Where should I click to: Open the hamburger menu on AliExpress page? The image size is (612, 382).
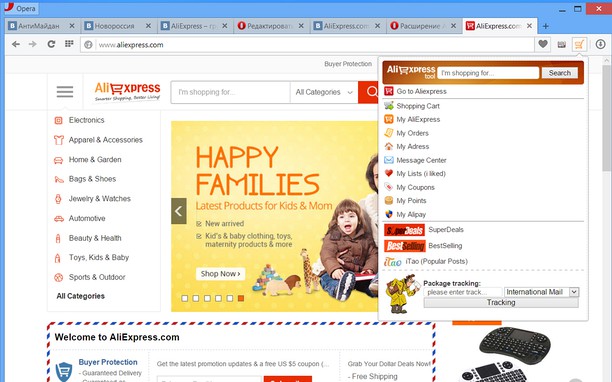pyautogui.click(x=65, y=92)
